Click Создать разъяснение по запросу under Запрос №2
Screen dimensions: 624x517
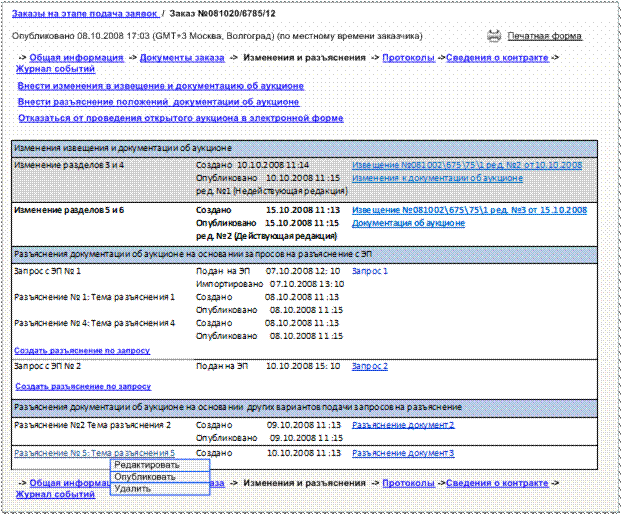point(83,386)
